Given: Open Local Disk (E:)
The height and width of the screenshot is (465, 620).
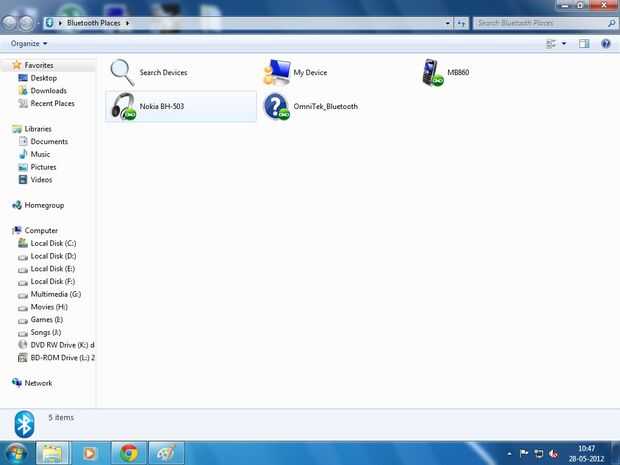Looking at the screenshot, I should pyautogui.click(x=53, y=268).
